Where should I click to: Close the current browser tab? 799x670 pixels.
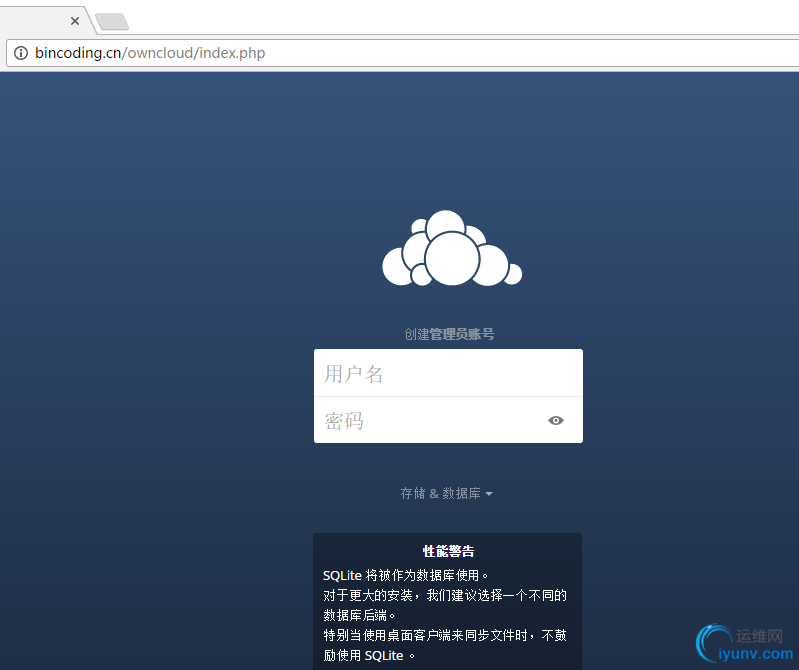pos(75,21)
